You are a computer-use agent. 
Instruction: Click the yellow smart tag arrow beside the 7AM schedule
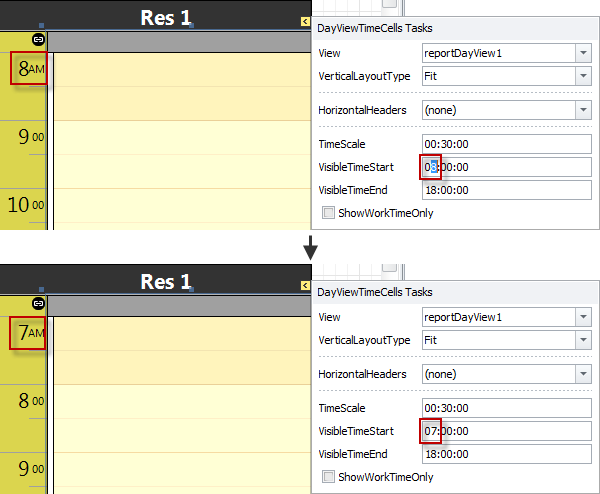pyautogui.click(x=305, y=286)
